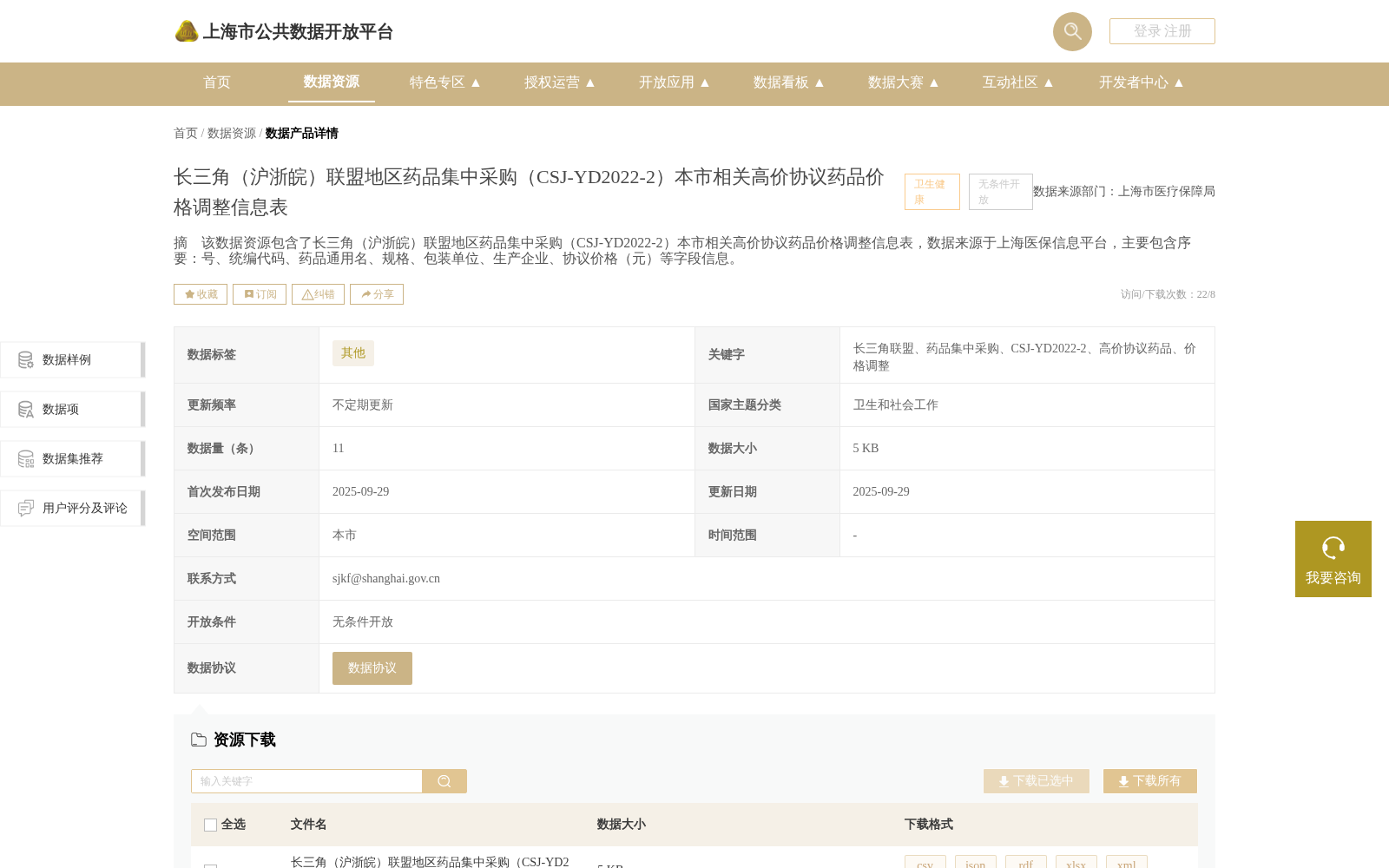Image resolution: width=1389 pixels, height=868 pixels.
Task: Click the warning 纠错 button
Action: coord(318,294)
